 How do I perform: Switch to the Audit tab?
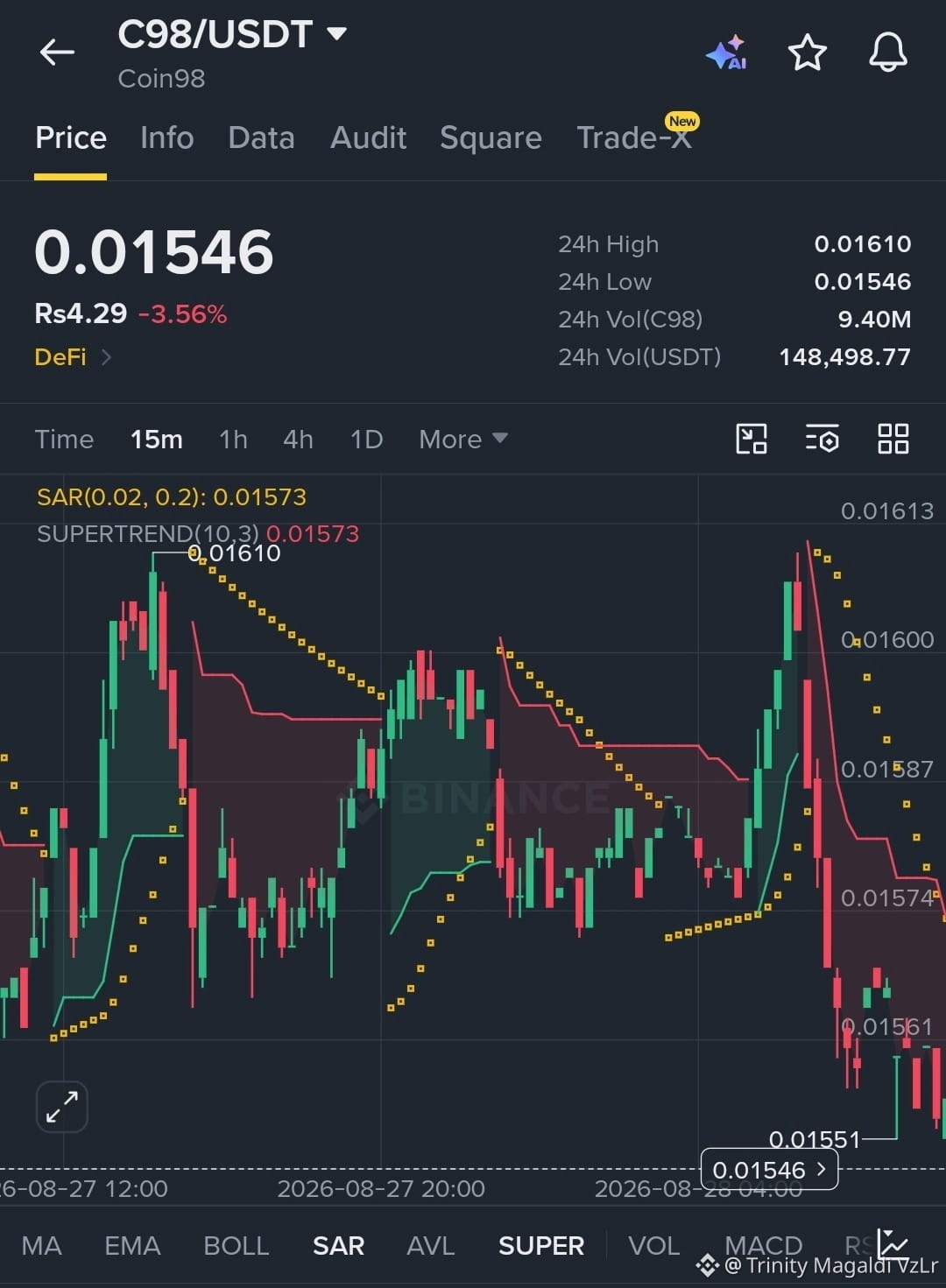click(x=368, y=138)
